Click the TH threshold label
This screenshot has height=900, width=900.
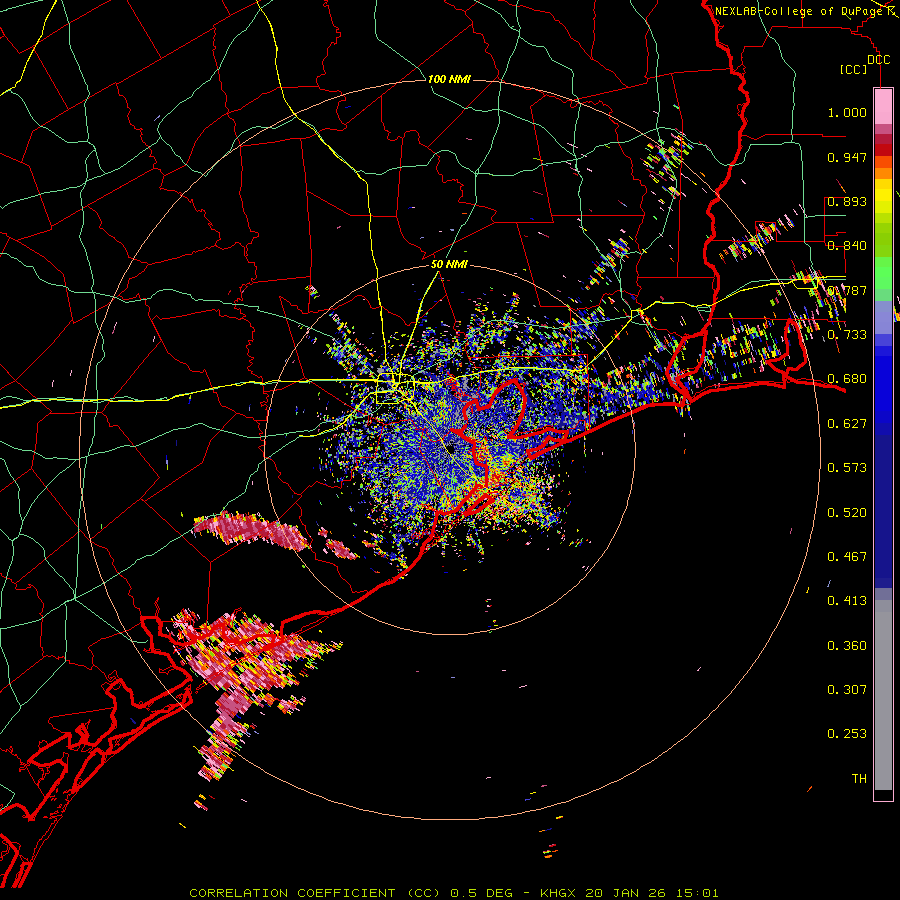pyautogui.click(x=859, y=779)
